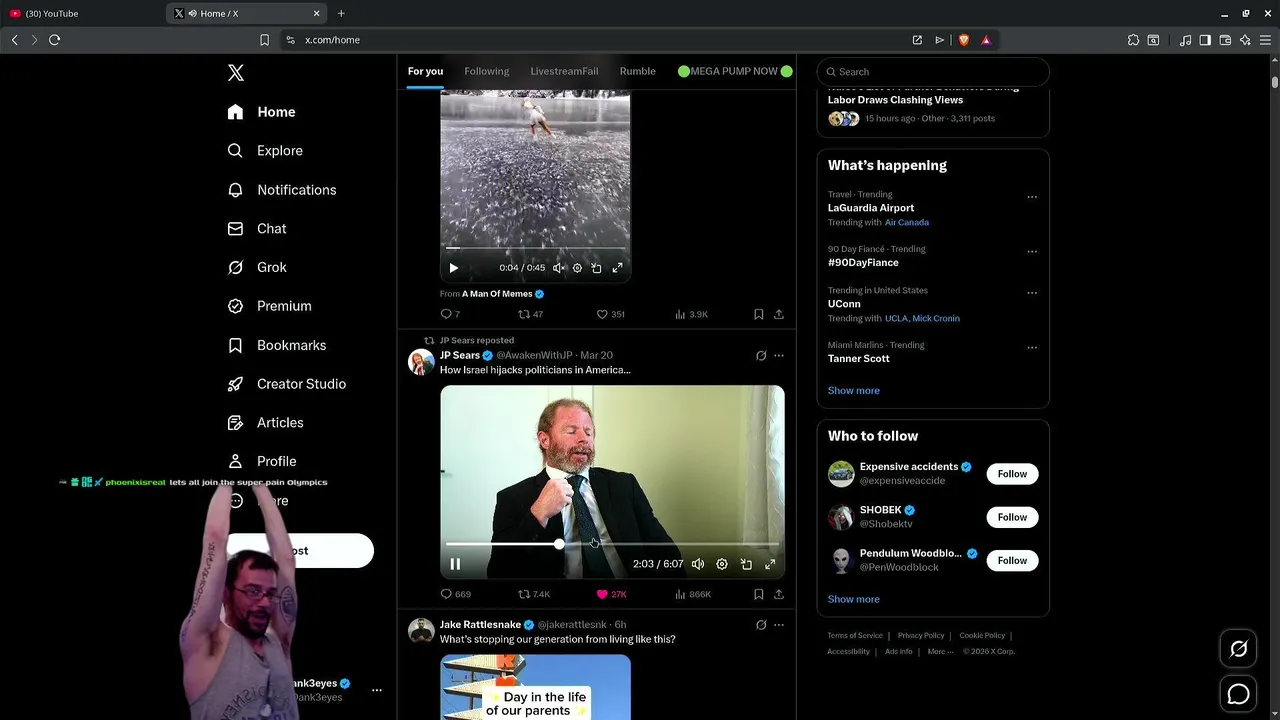The height and width of the screenshot is (720, 1280).
Task: Switch to the For you tab
Action: tap(425, 71)
